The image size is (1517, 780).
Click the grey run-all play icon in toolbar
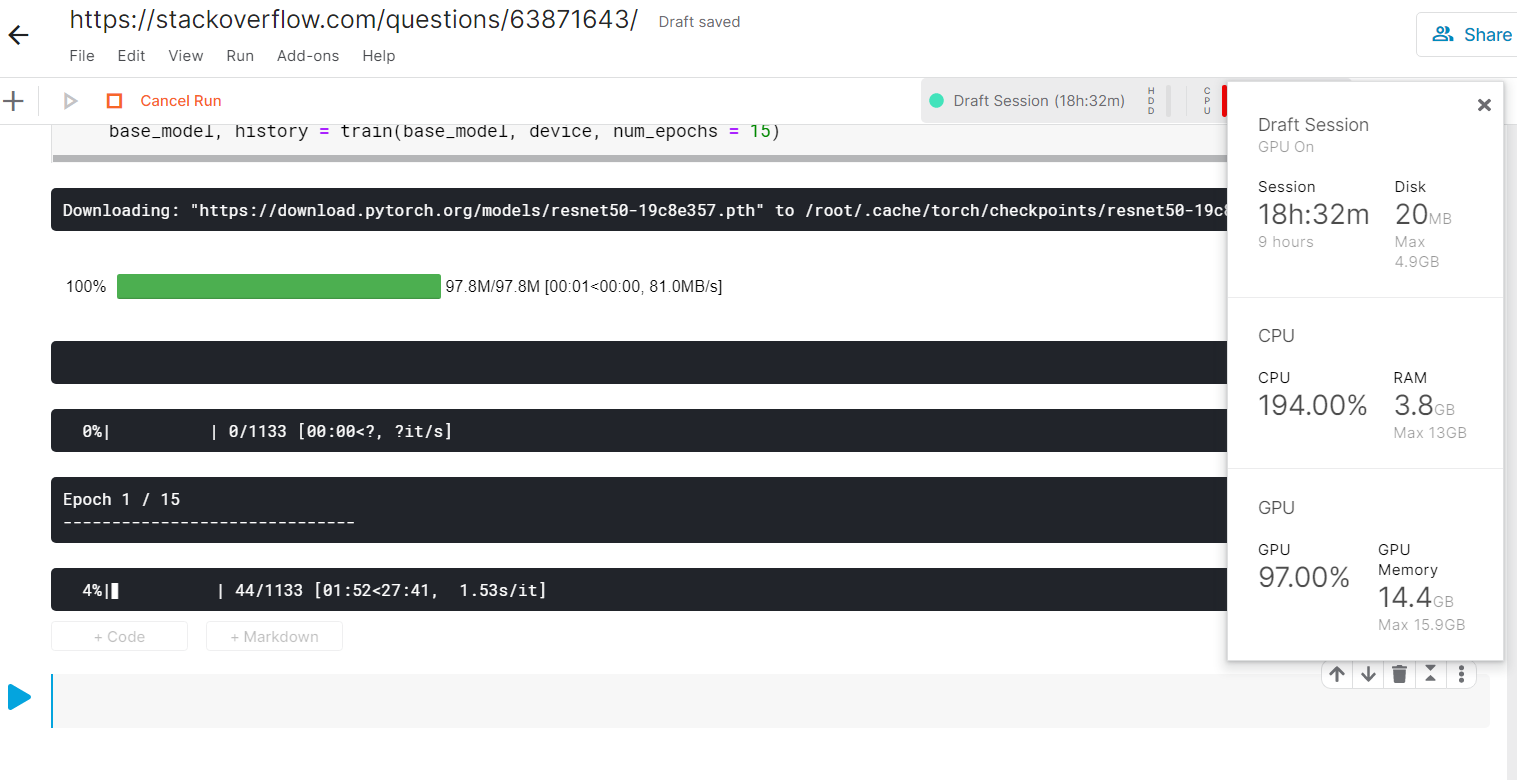[x=70, y=101]
